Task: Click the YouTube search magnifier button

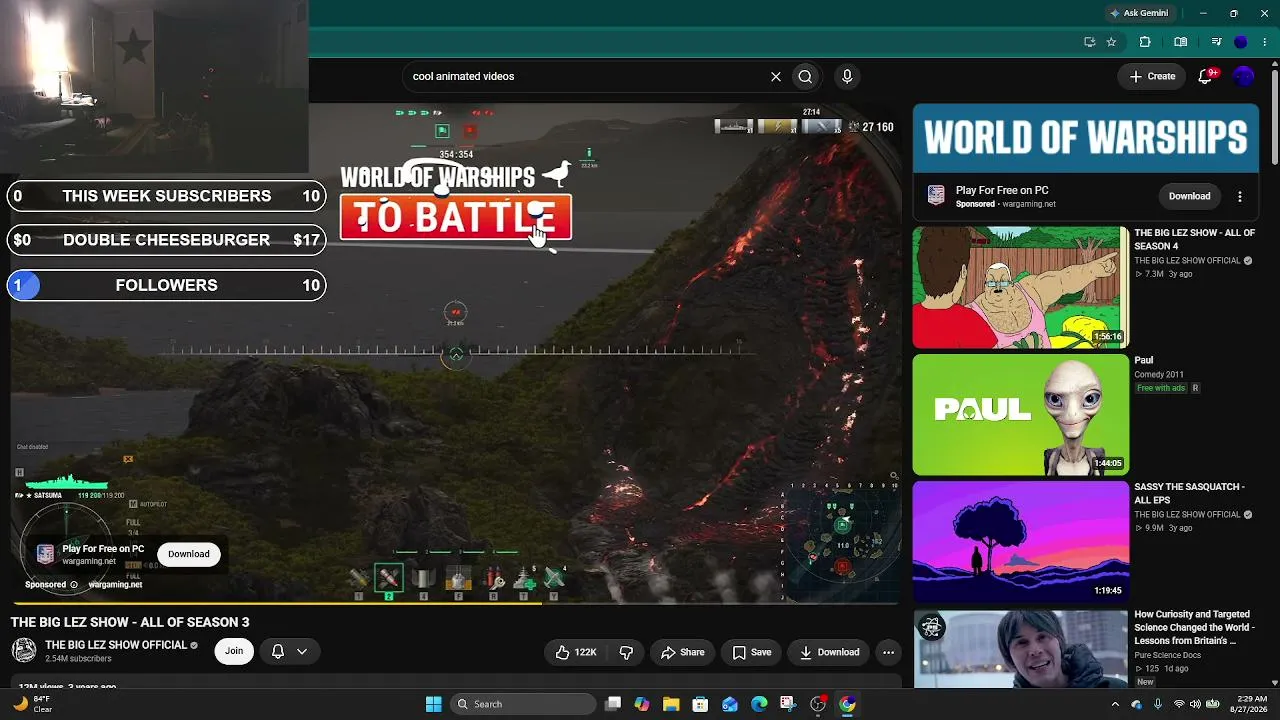Action: pyautogui.click(x=805, y=76)
